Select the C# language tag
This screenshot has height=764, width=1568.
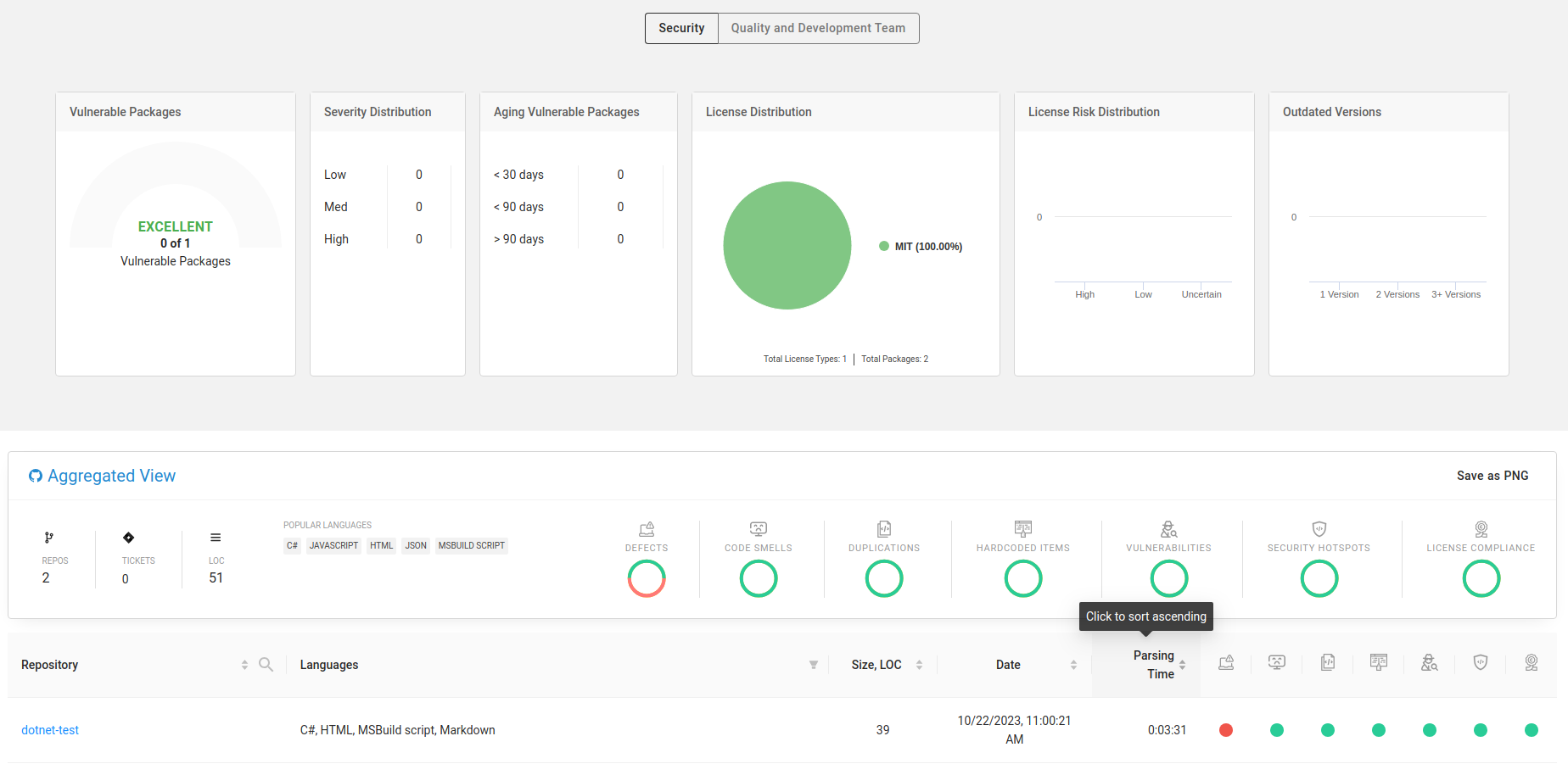point(292,546)
